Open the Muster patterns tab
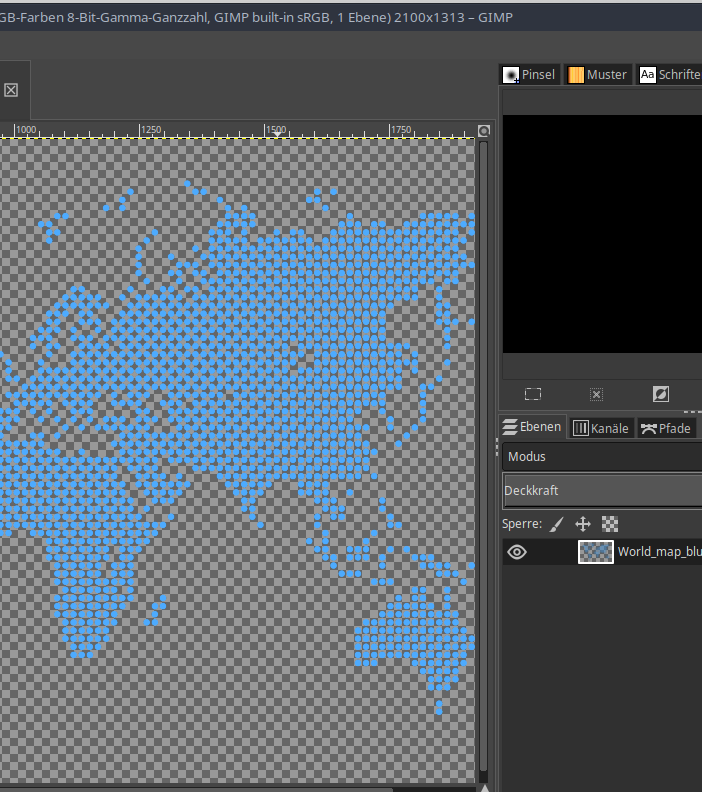 tap(597, 75)
